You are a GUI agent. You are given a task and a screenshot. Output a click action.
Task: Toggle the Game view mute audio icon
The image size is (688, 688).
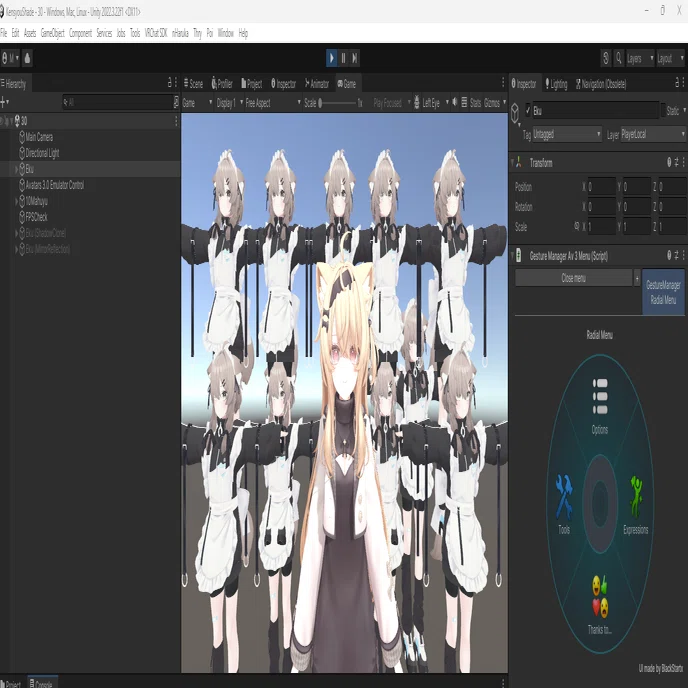coord(455,103)
